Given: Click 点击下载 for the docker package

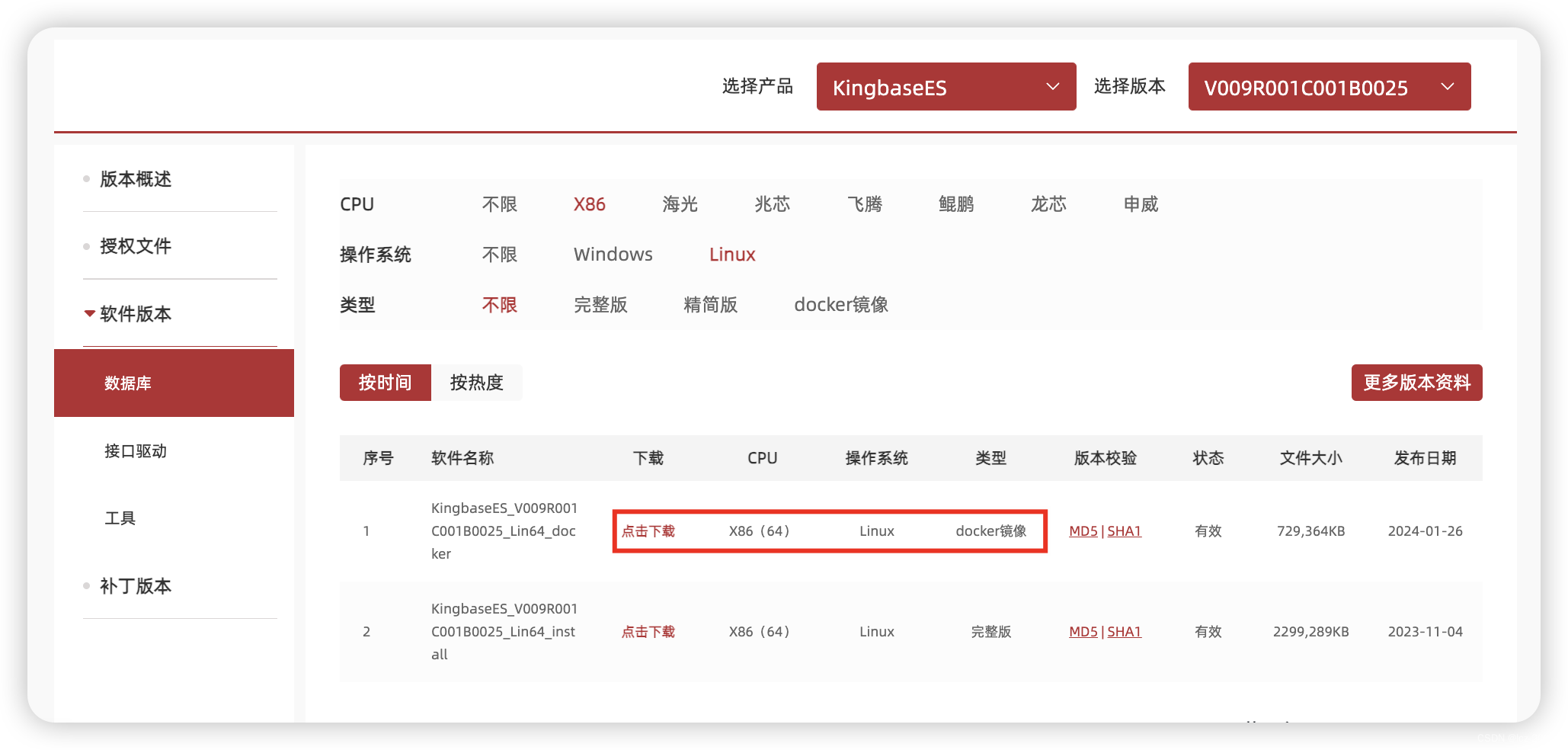Looking at the screenshot, I should click(x=648, y=531).
